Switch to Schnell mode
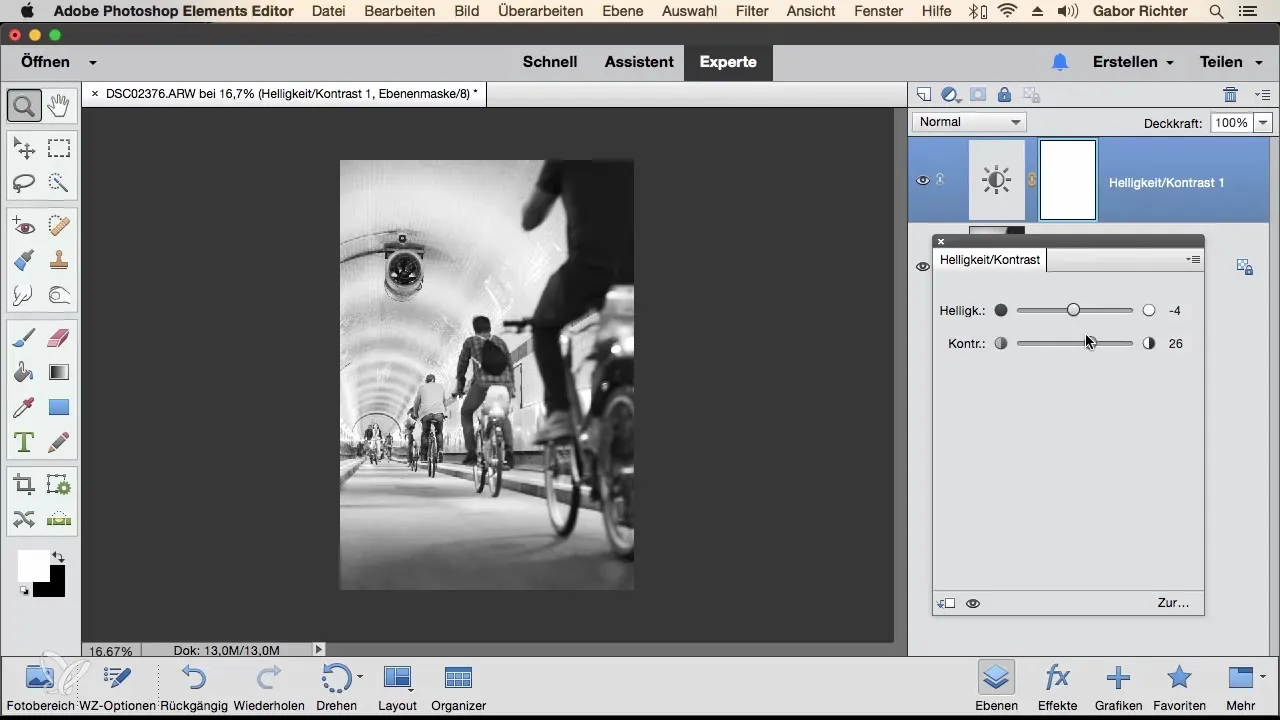The width and height of the screenshot is (1280, 720). [x=550, y=62]
